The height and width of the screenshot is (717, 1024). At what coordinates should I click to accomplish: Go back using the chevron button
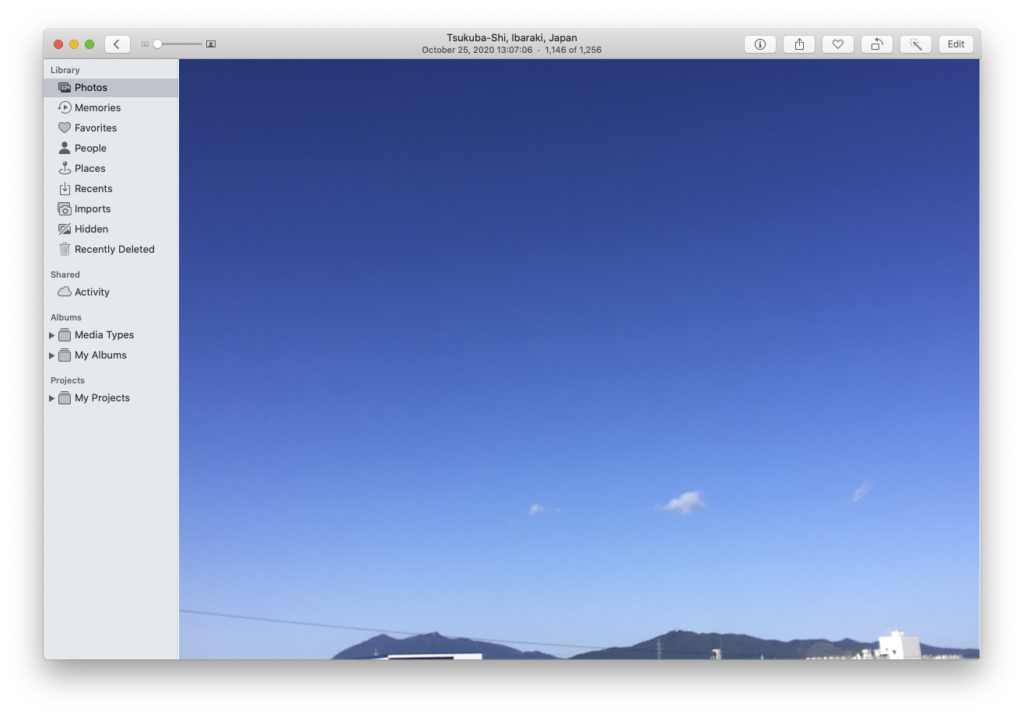tap(117, 44)
